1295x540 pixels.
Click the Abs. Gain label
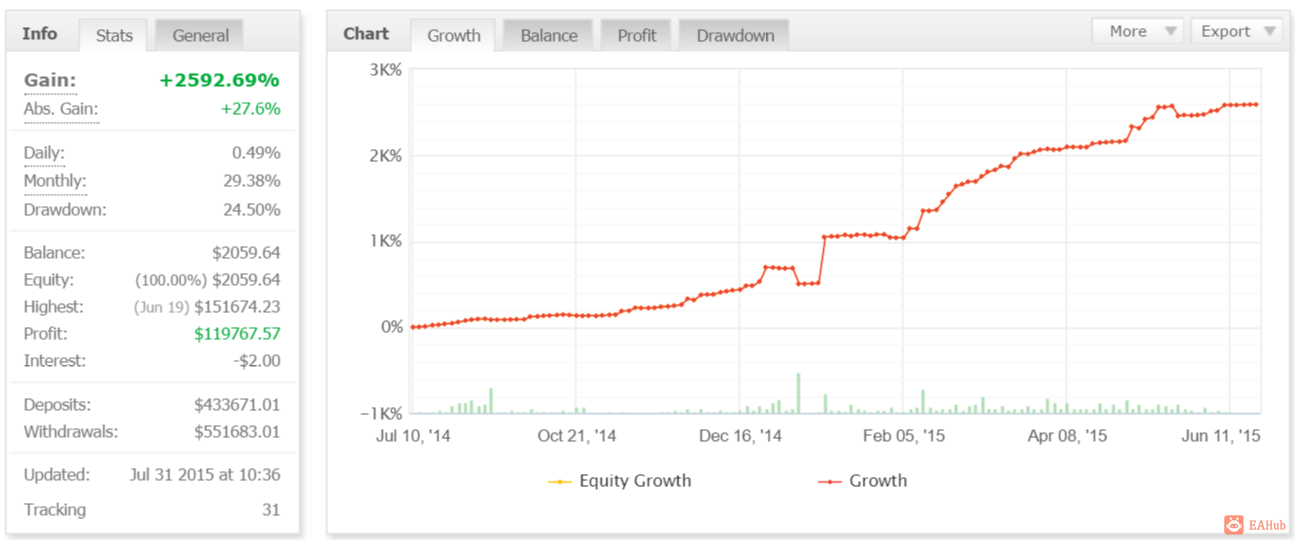click(x=61, y=108)
